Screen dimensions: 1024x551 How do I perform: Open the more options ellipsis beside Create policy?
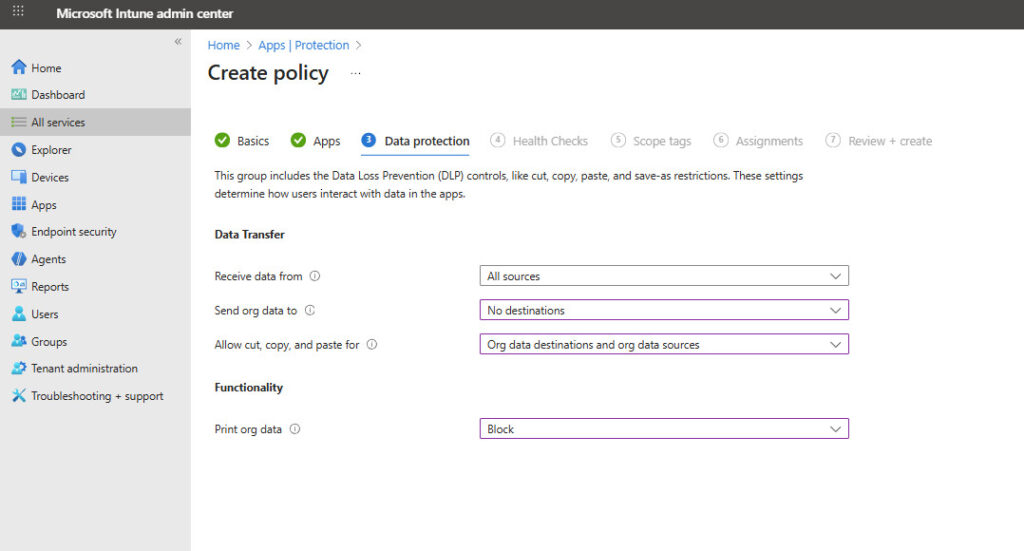point(355,74)
